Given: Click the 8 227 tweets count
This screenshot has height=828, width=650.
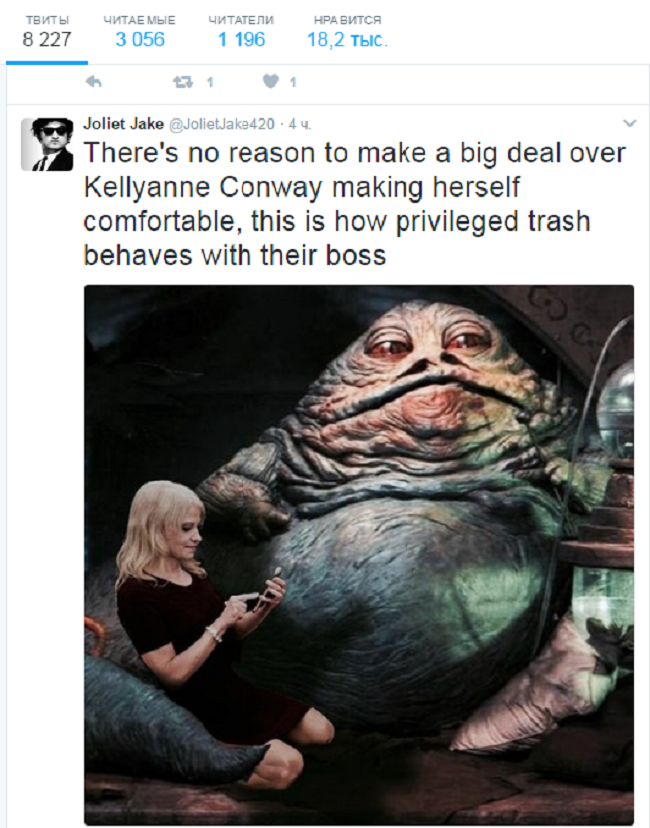Looking at the screenshot, I should pyautogui.click(x=46, y=40).
